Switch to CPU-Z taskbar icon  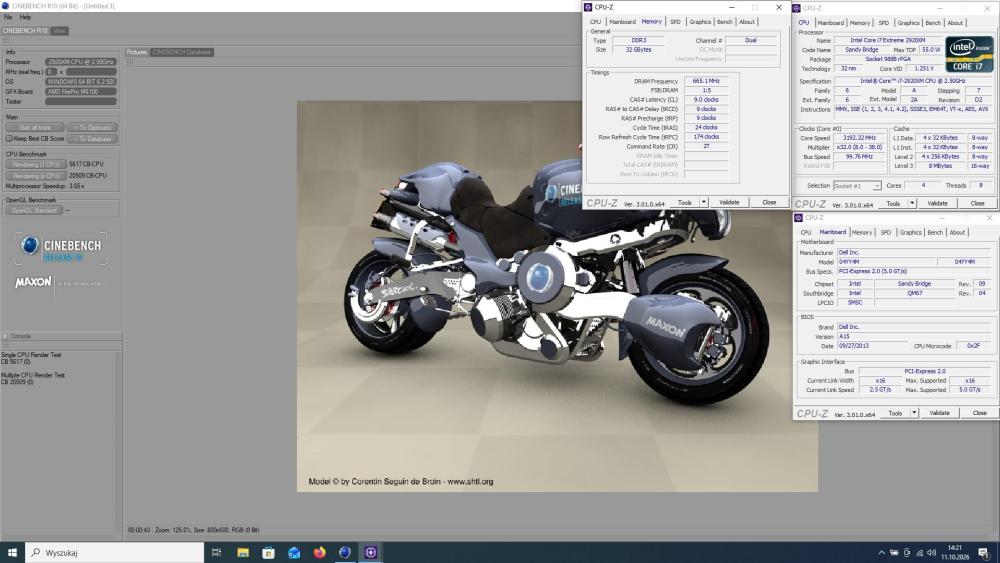[x=371, y=552]
